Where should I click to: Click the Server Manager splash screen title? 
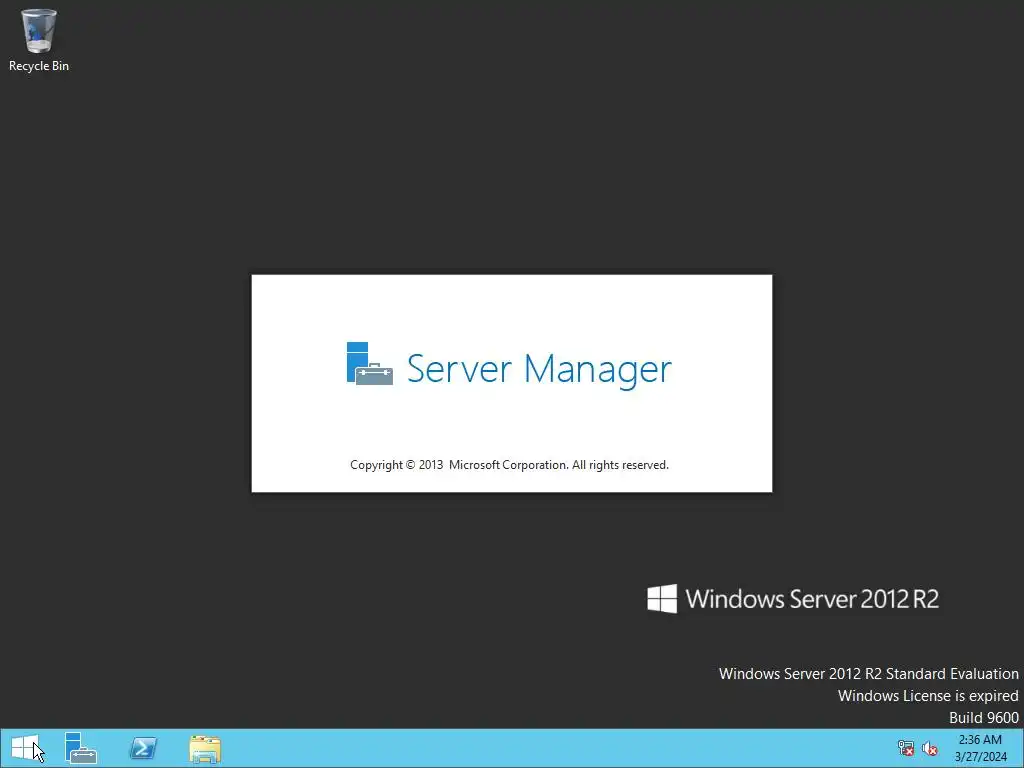click(539, 368)
